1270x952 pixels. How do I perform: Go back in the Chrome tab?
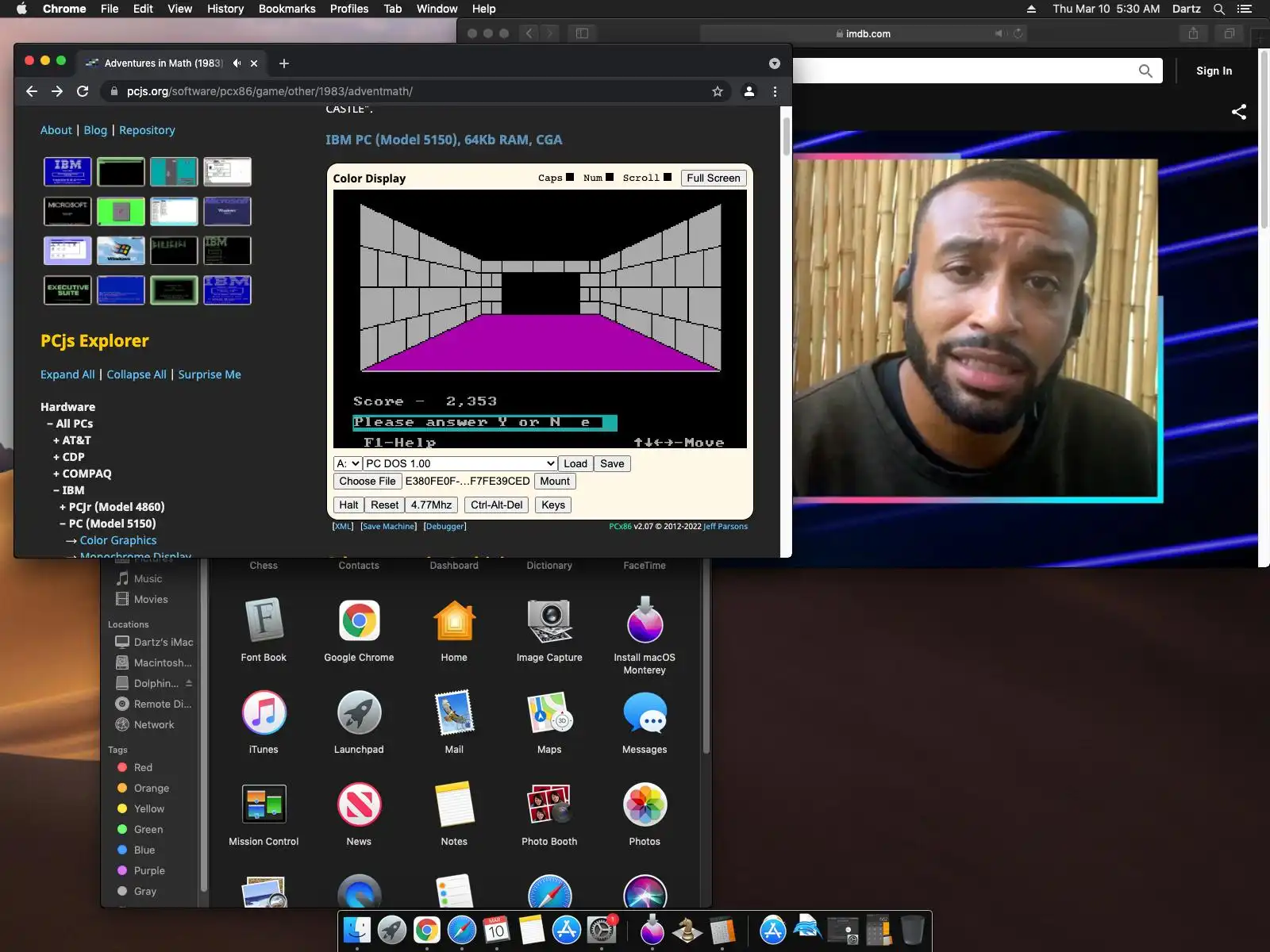click(x=32, y=91)
